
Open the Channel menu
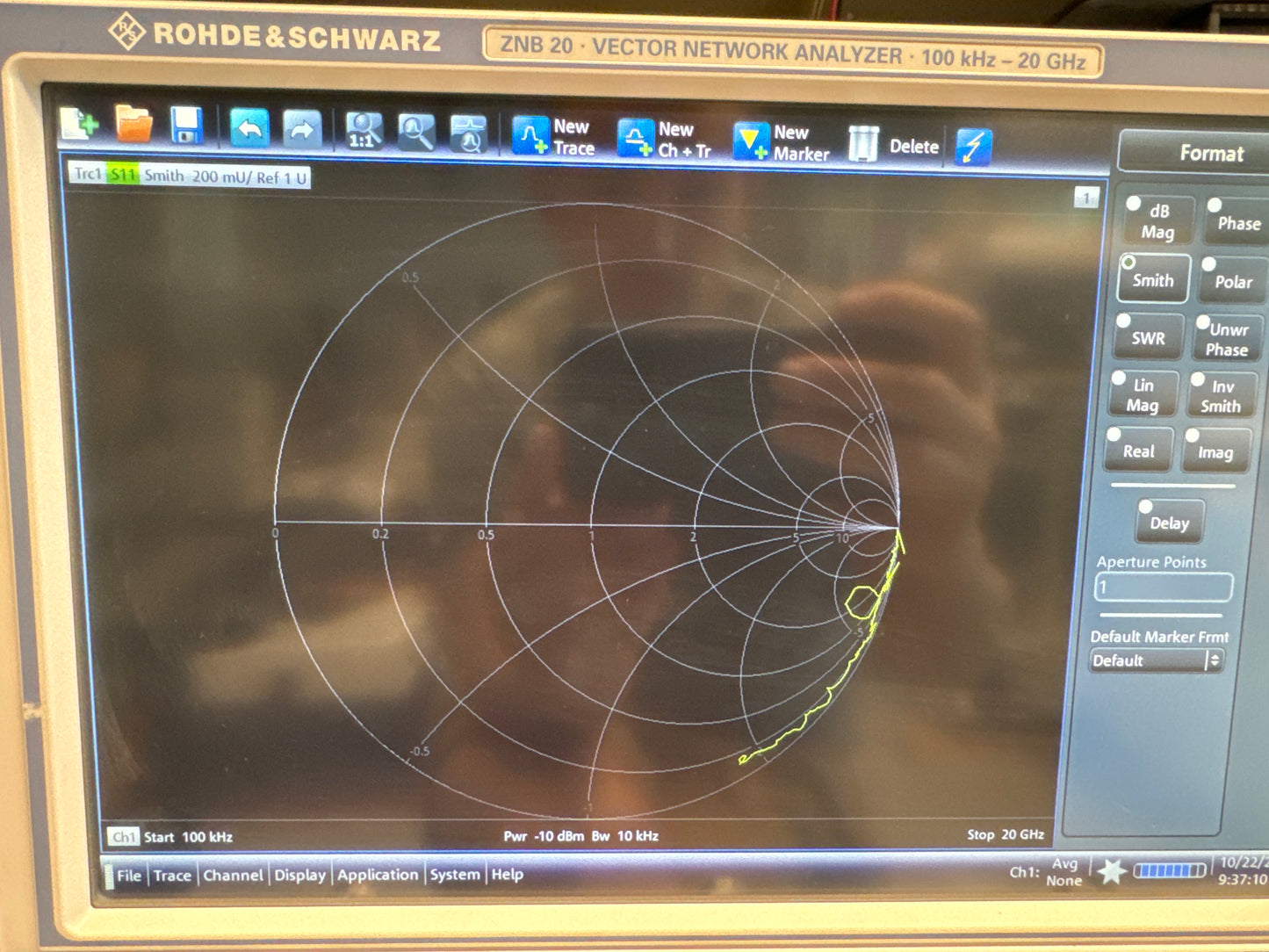coord(233,876)
